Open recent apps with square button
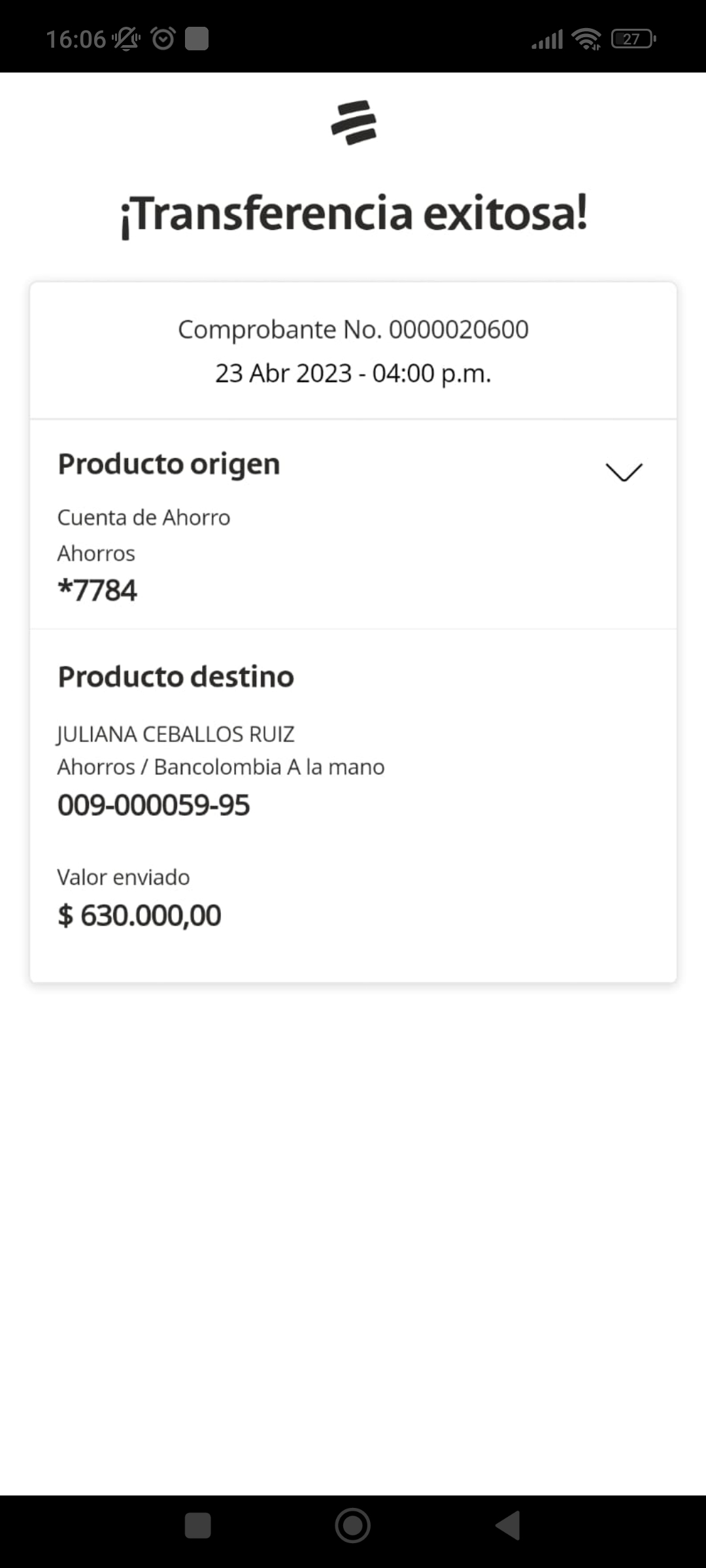Screen dimensions: 706x1568 coord(197,1526)
